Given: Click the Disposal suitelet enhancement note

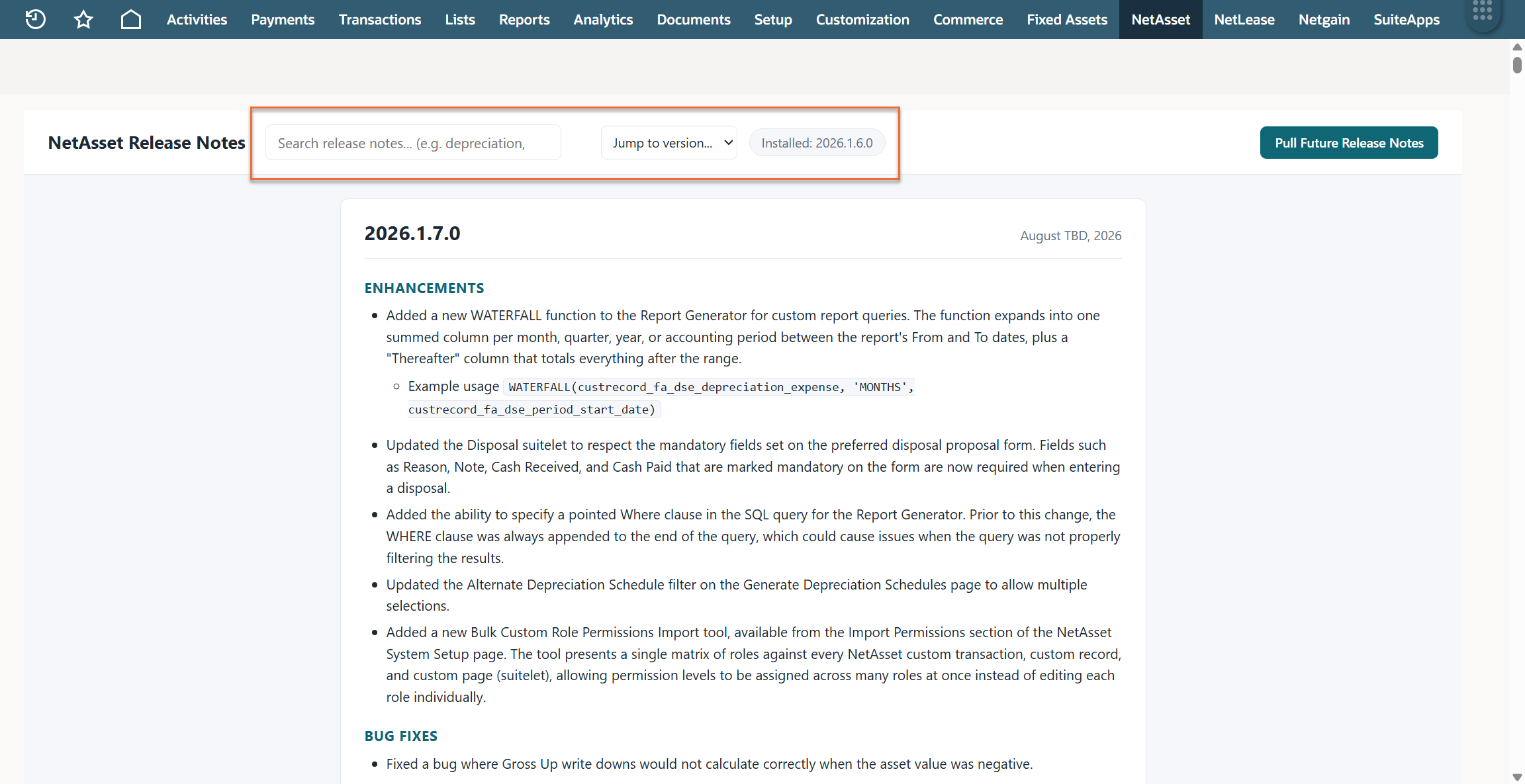Looking at the screenshot, I should pyautogui.click(x=753, y=466).
